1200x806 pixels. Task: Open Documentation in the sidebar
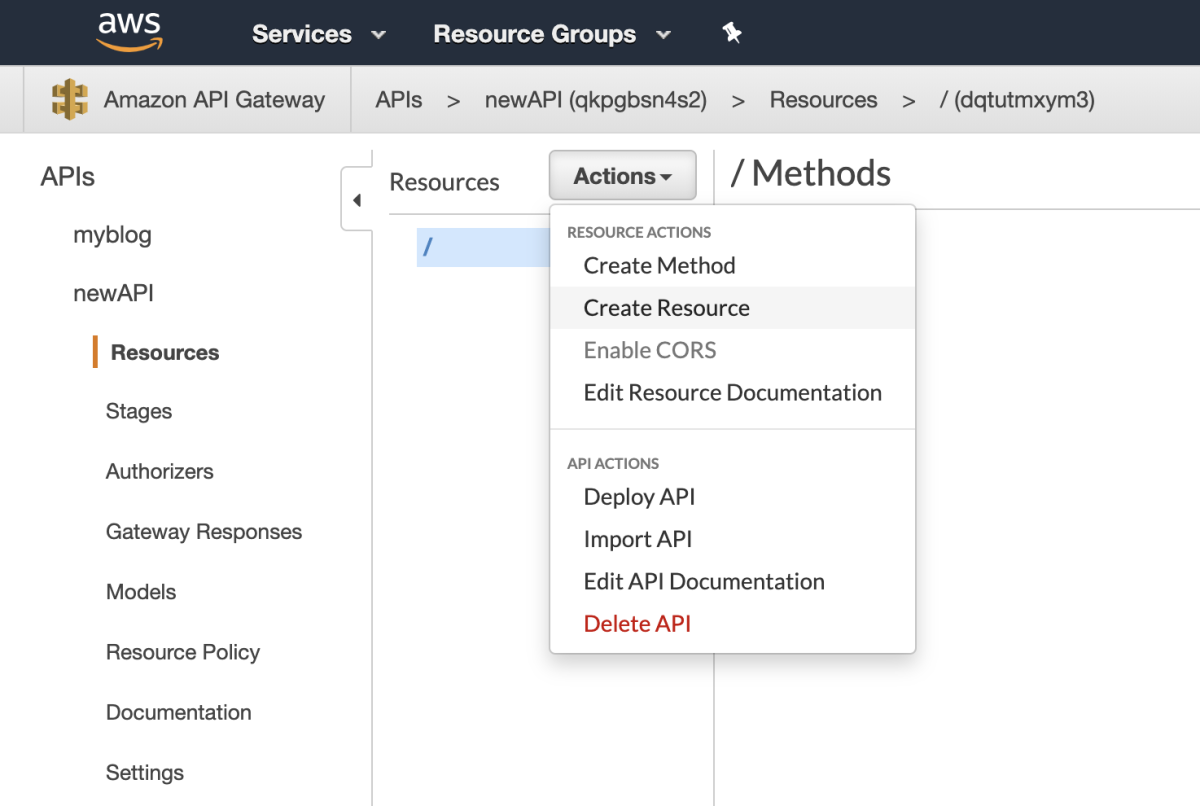click(x=179, y=713)
